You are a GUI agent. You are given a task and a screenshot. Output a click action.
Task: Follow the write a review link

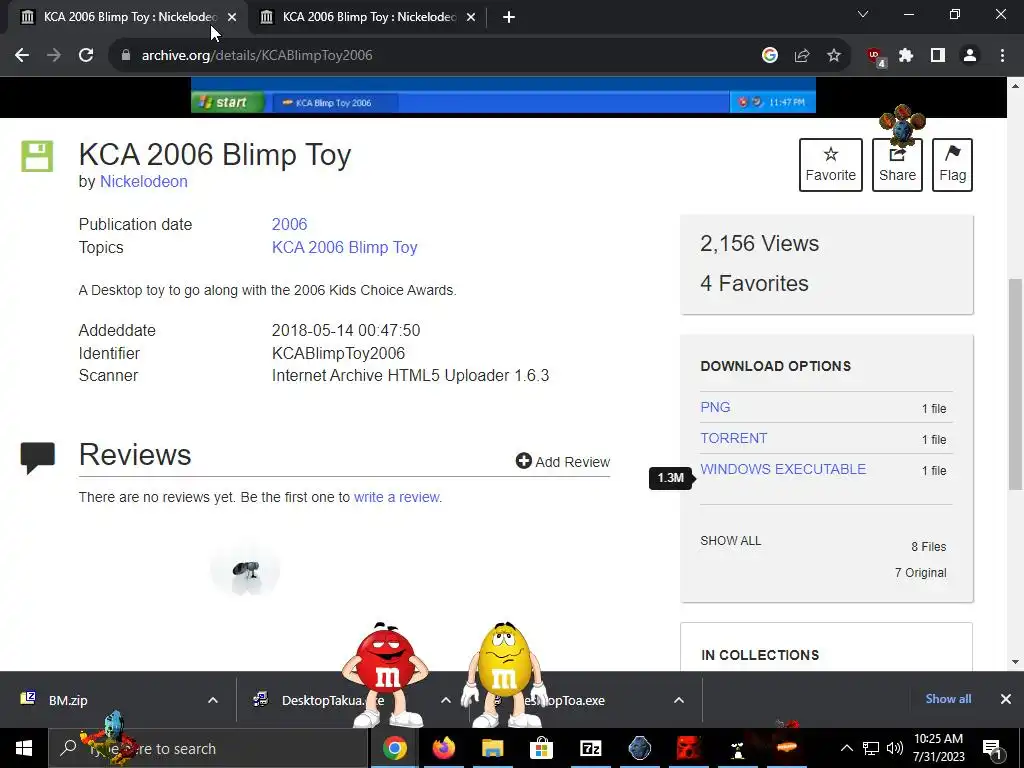point(396,497)
